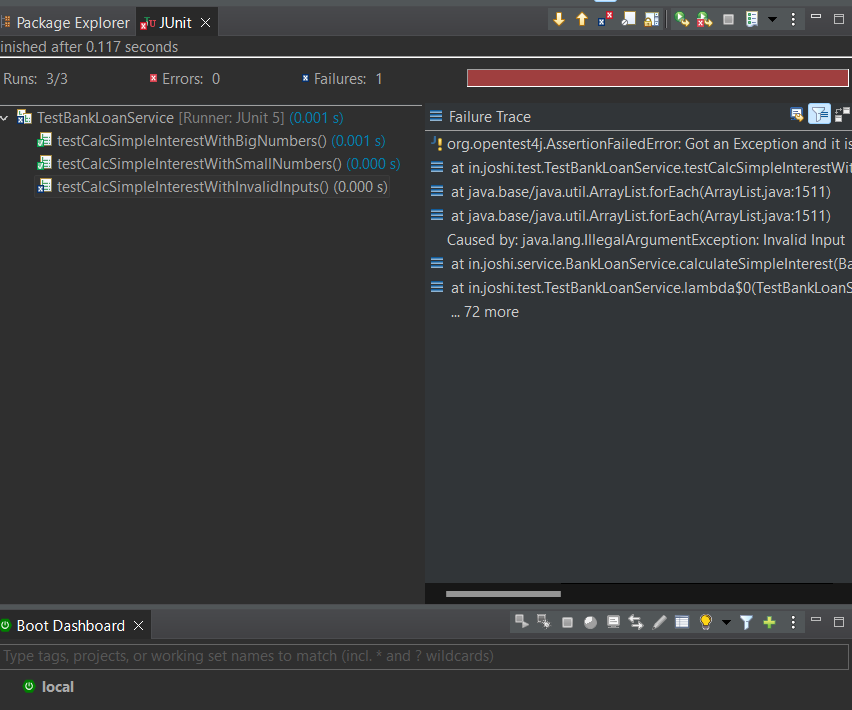The width and height of the screenshot is (852, 710).
Task: Click the red JUnit progress bar
Action: (x=657, y=78)
